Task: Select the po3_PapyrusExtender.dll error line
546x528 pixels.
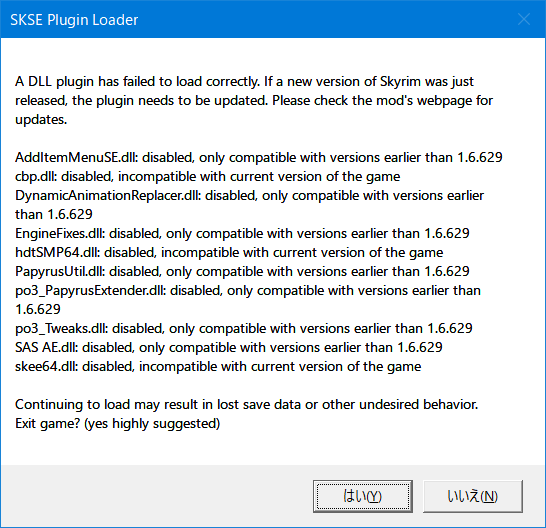Action: click(x=248, y=300)
